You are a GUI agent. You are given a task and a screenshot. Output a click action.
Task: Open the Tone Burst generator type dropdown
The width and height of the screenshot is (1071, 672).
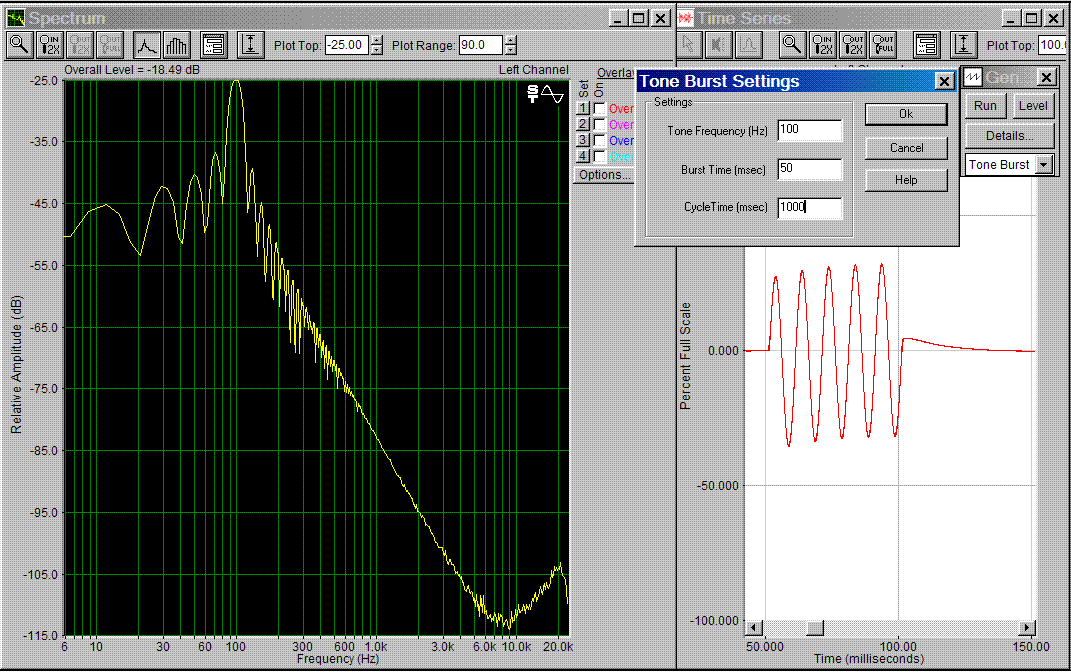(1044, 165)
